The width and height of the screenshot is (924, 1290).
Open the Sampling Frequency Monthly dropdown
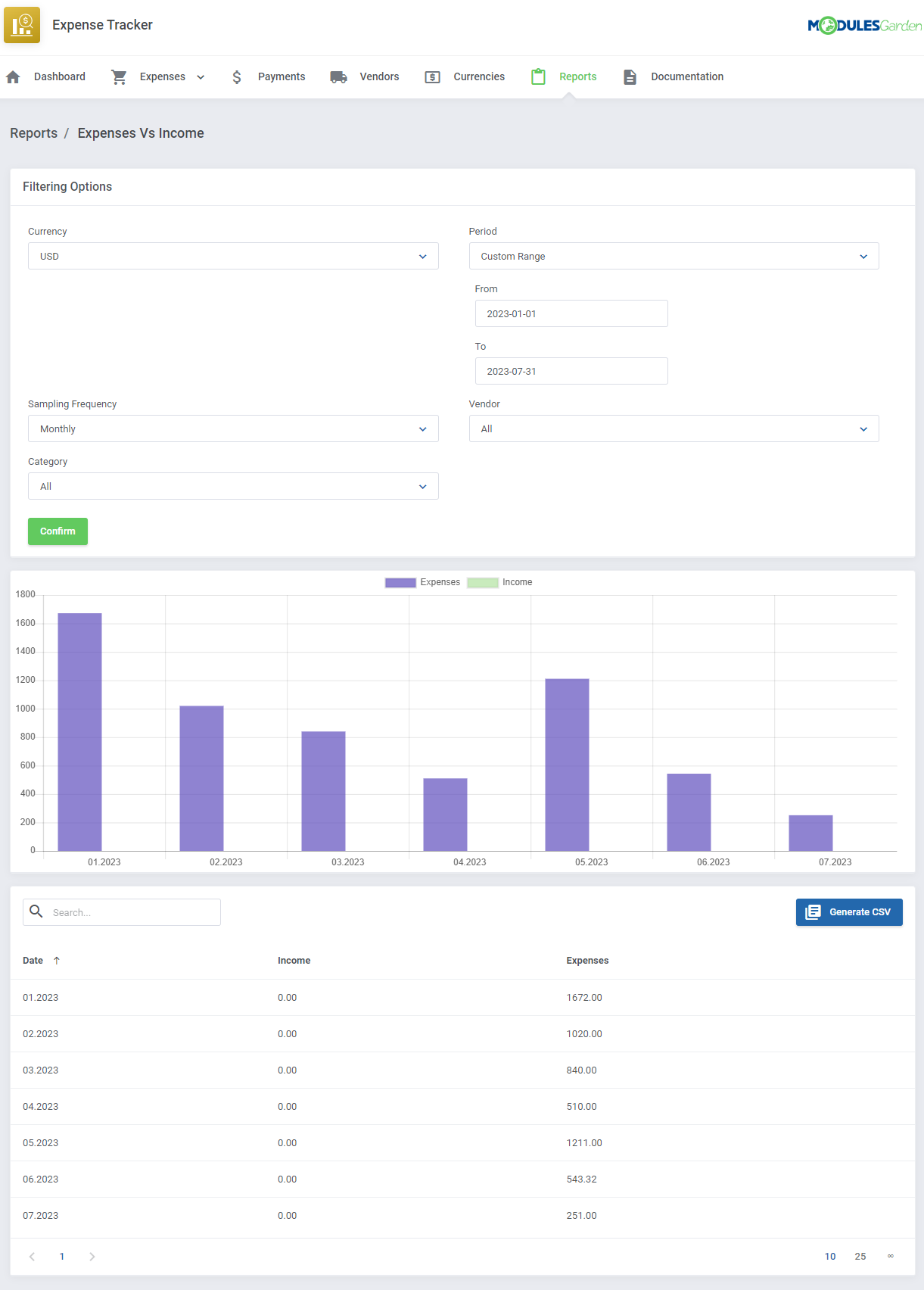pos(233,428)
